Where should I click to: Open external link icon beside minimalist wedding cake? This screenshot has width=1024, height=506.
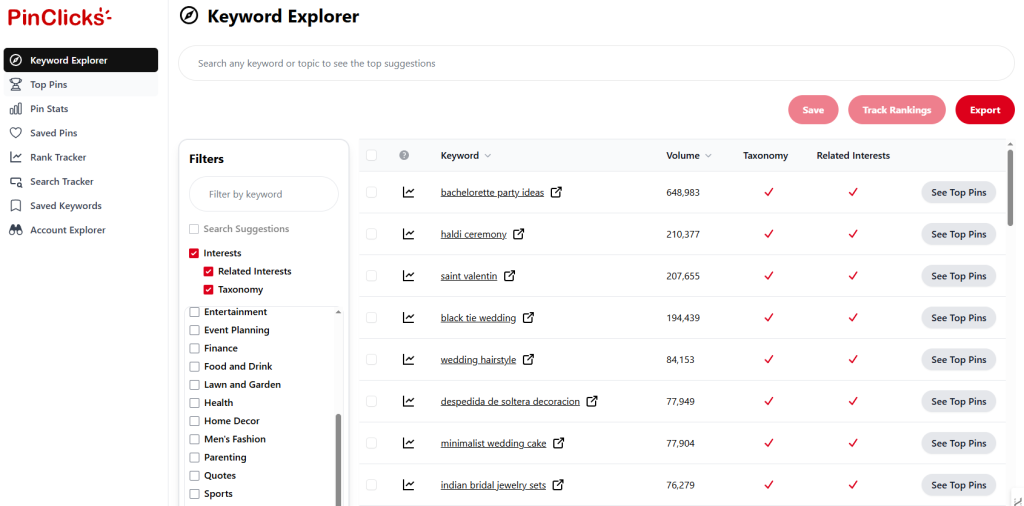[x=558, y=443]
